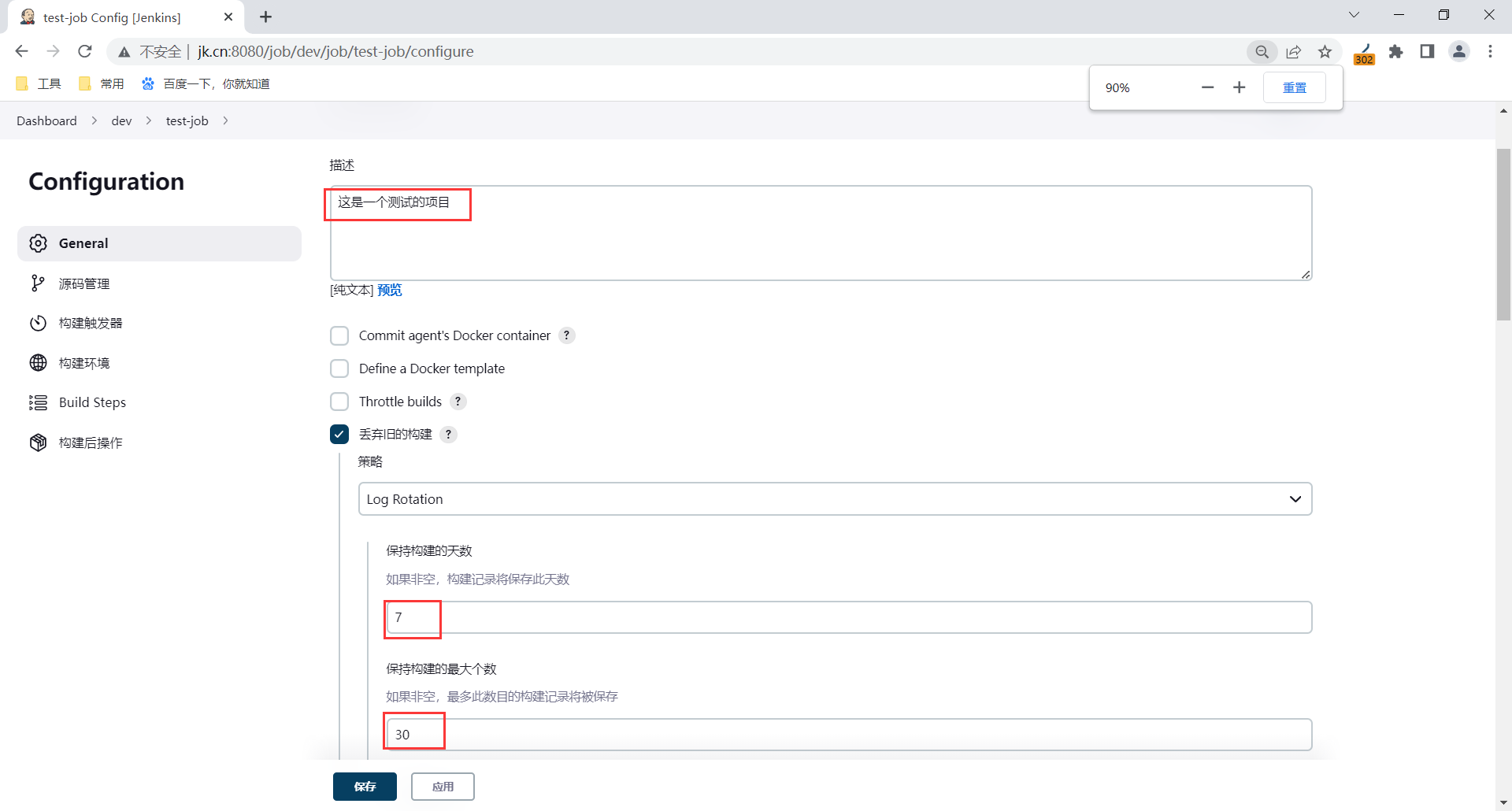The height and width of the screenshot is (811, 1512).
Task: Save the configuration with 保存 button
Action: point(365,787)
